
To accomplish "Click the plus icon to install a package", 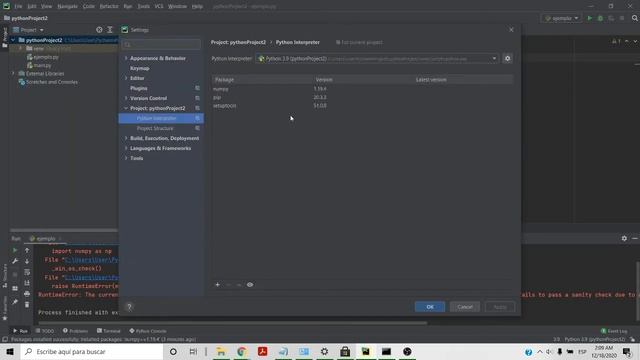I will [x=218, y=284].
